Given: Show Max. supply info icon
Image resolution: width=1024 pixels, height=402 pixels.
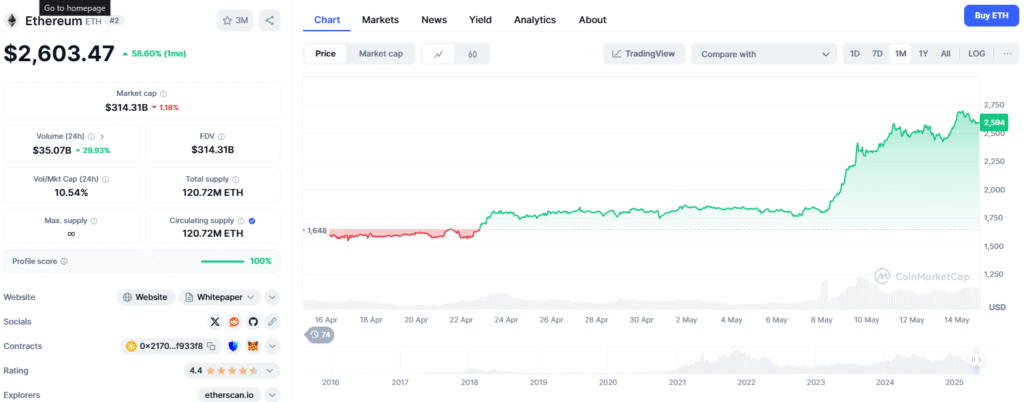Looking at the screenshot, I should tap(93, 221).
